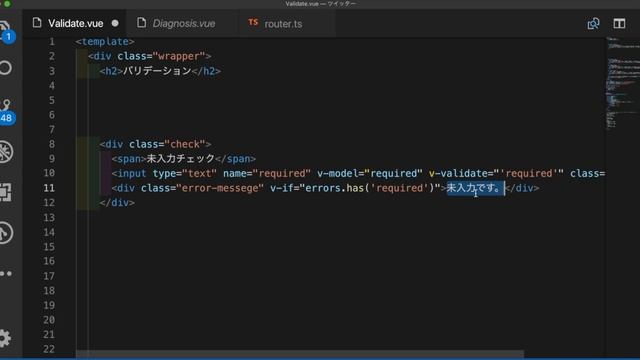The height and width of the screenshot is (360, 640).
Task: Click the v-model="required" attribute
Action: click(370, 173)
